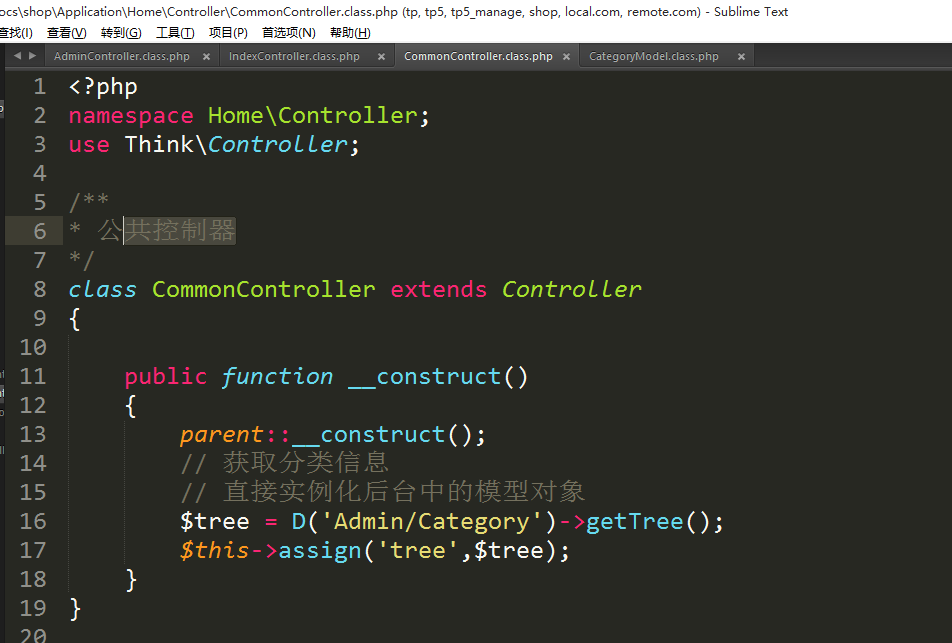Open the 工具(T) menu
This screenshot has width=952, height=643.
click(175, 33)
